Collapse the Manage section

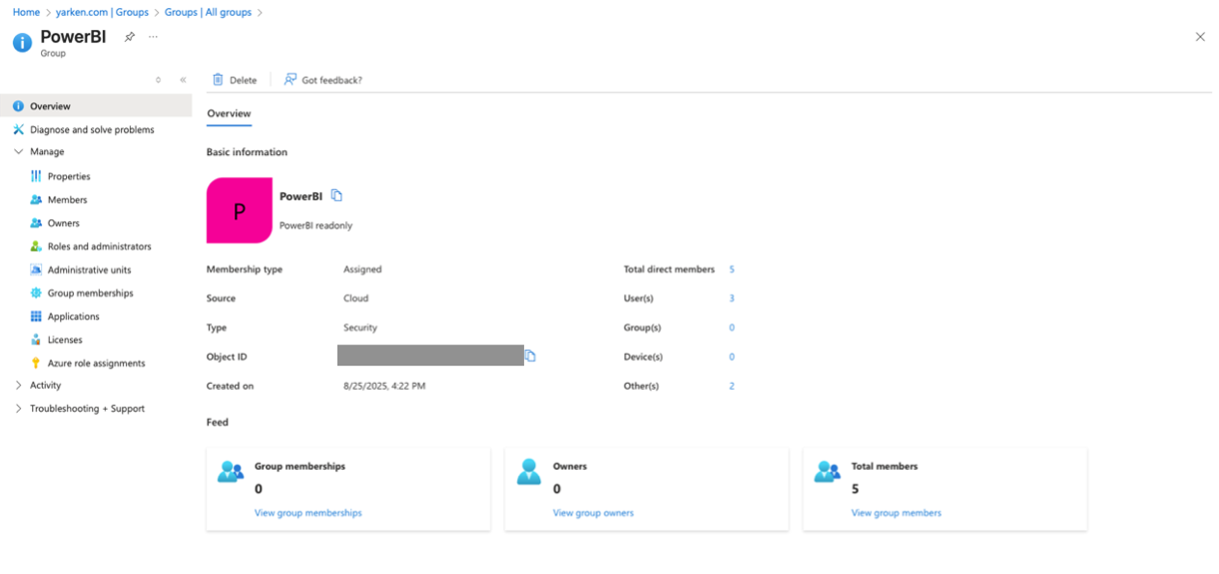(18, 152)
